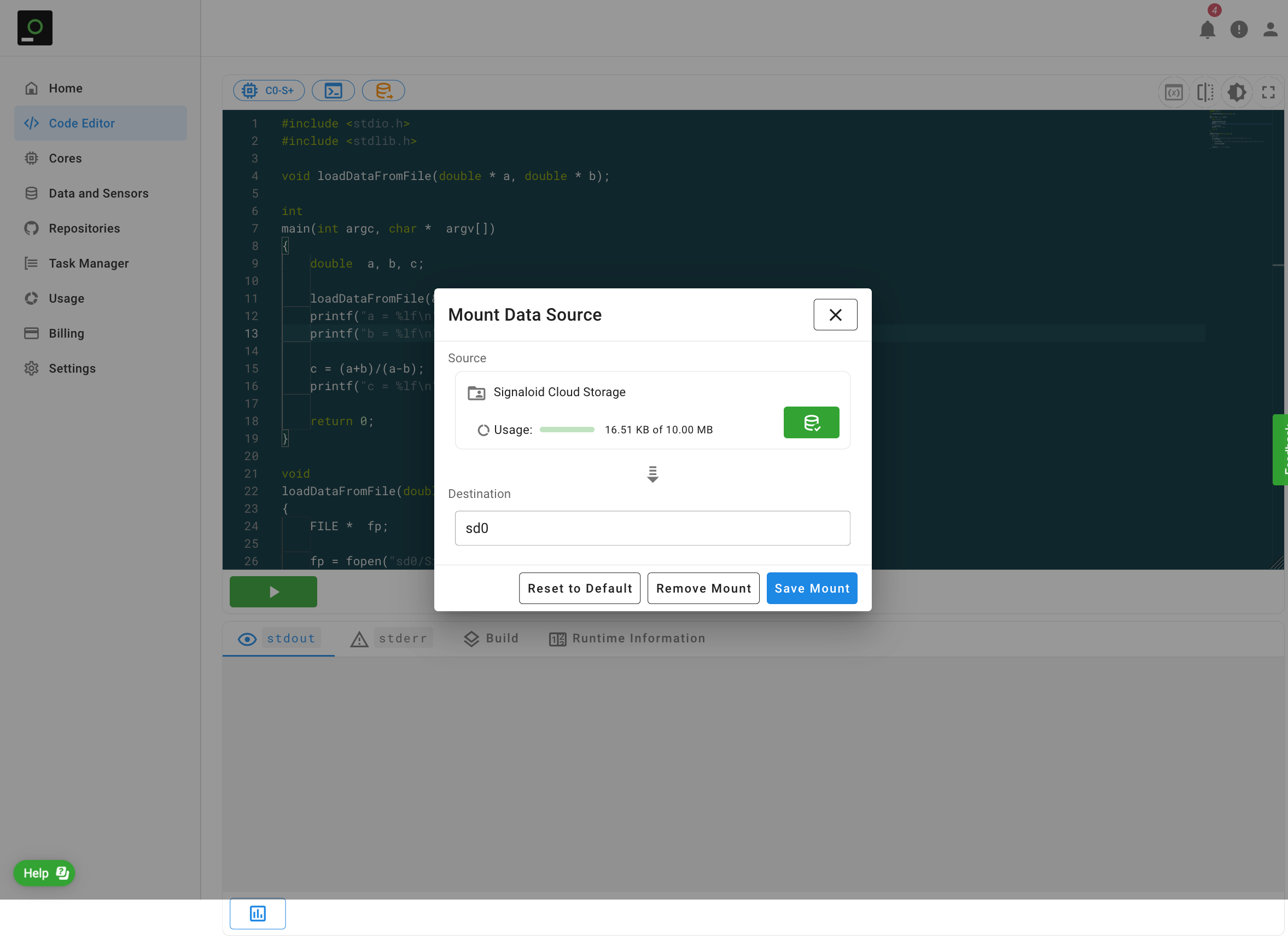Open the variable viewer icon

[x=1173, y=92]
